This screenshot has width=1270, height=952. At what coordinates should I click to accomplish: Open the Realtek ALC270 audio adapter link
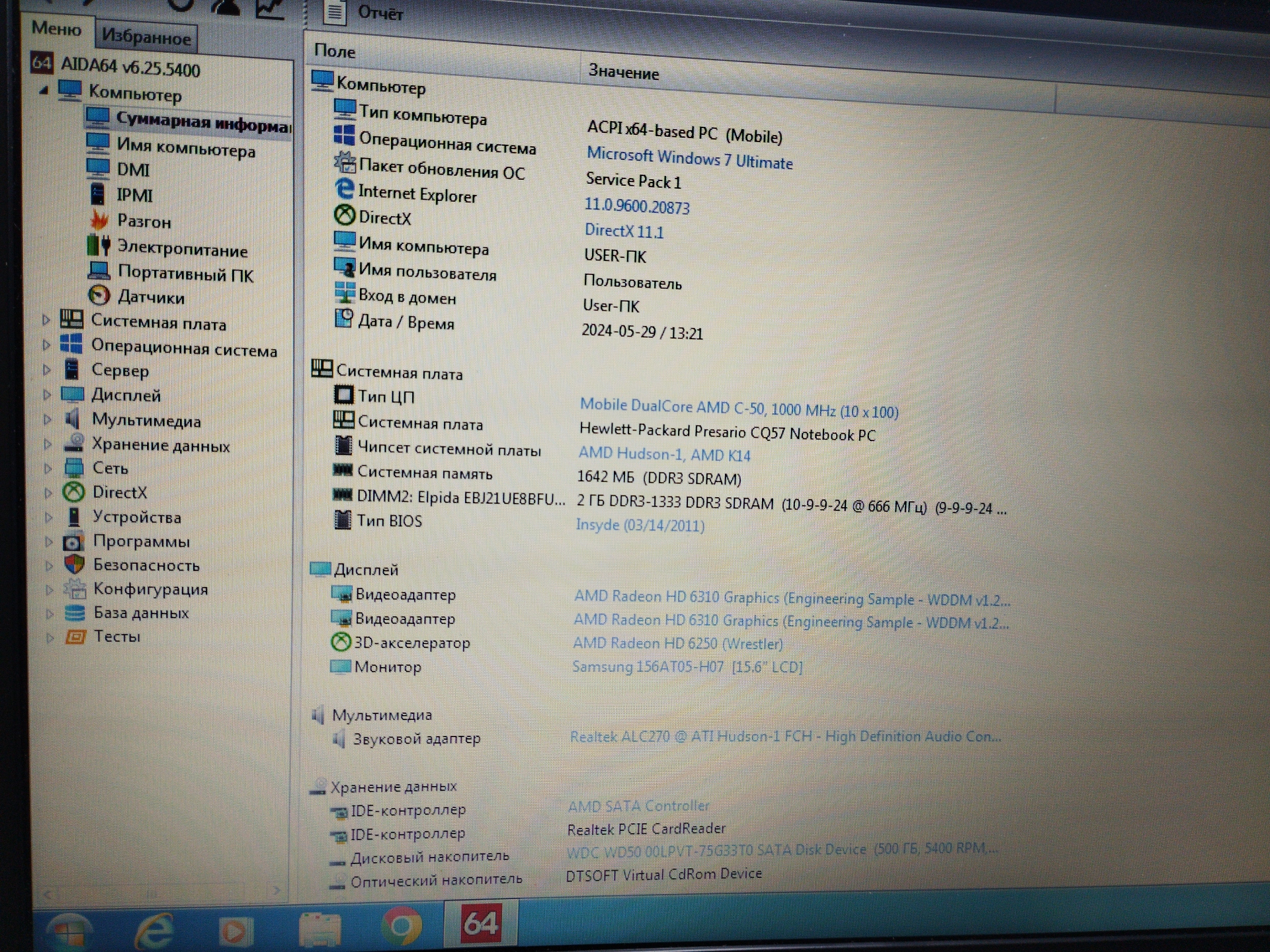(x=785, y=736)
